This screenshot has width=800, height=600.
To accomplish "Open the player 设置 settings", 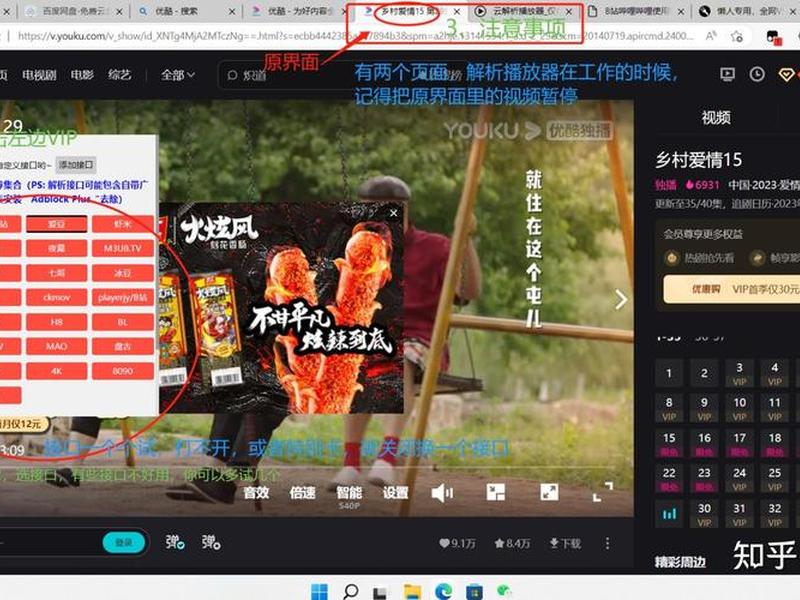I will click(x=395, y=493).
